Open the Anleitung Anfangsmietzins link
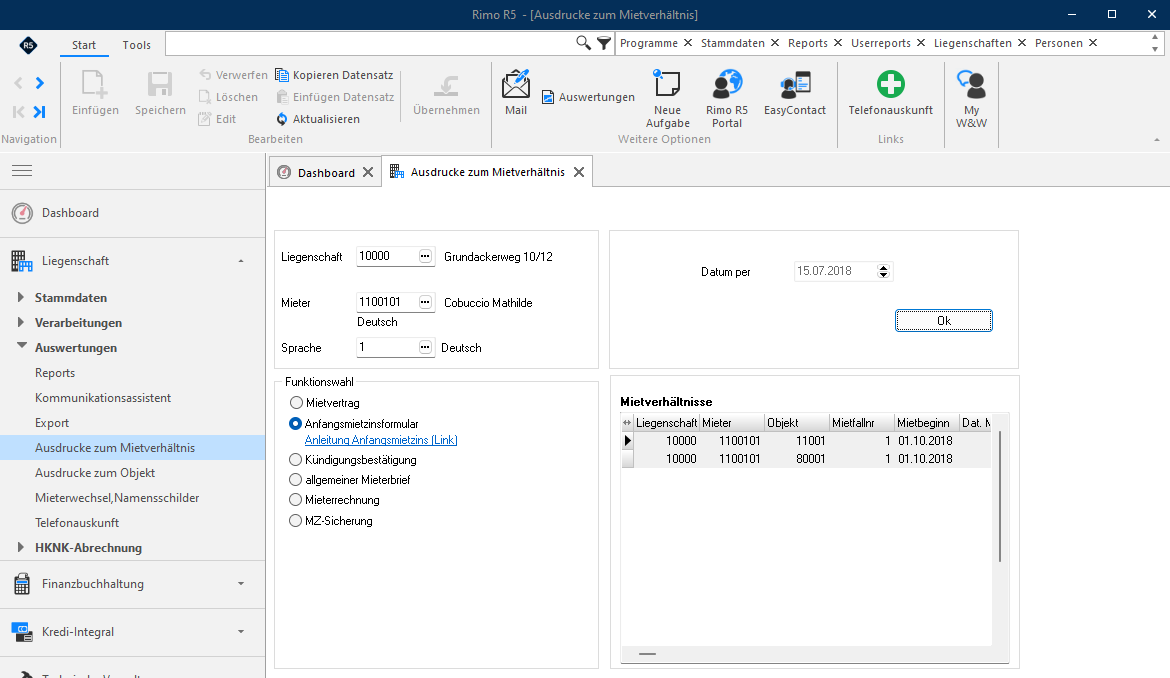 [x=381, y=440]
